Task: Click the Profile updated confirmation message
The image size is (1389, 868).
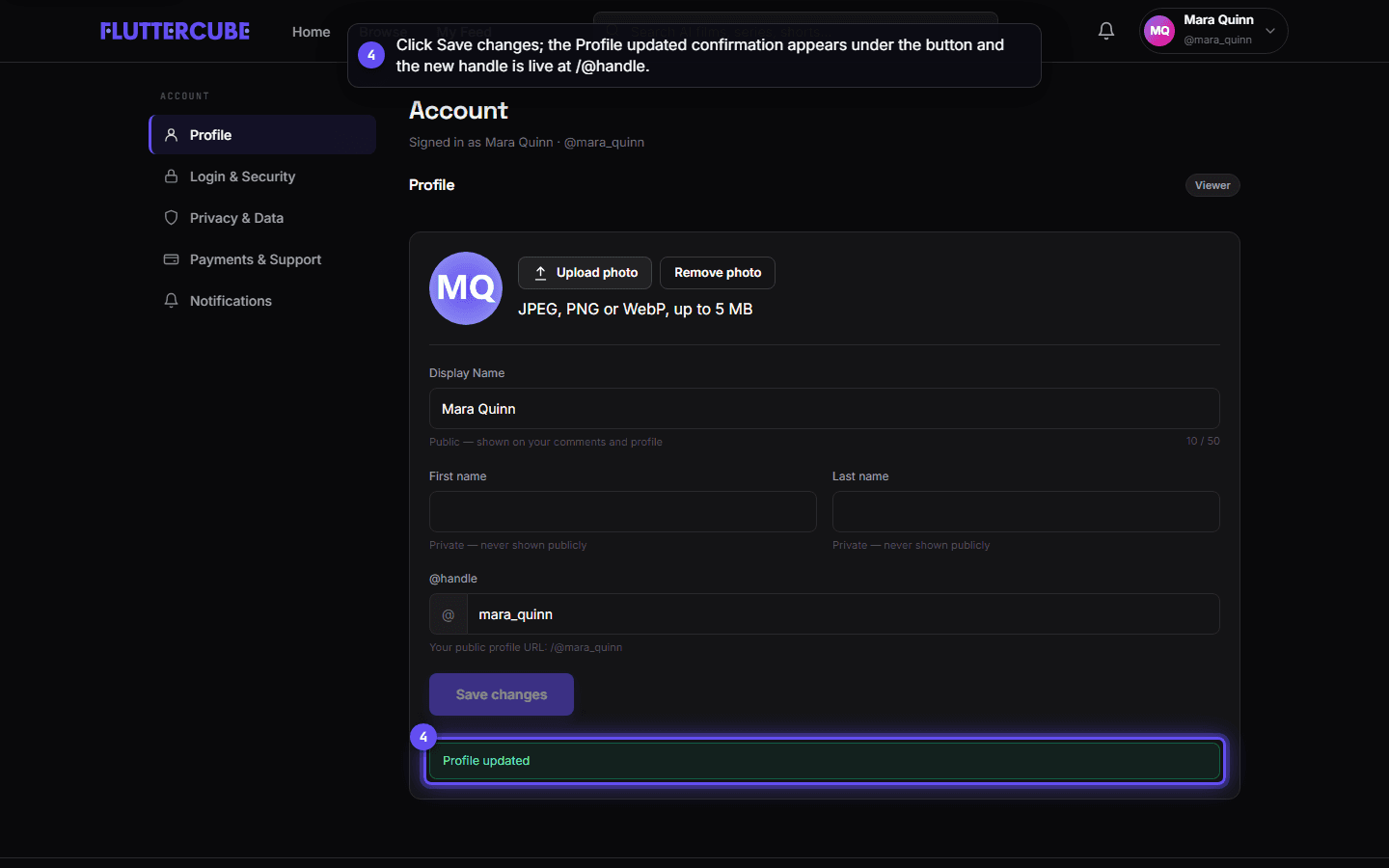Action: click(825, 761)
